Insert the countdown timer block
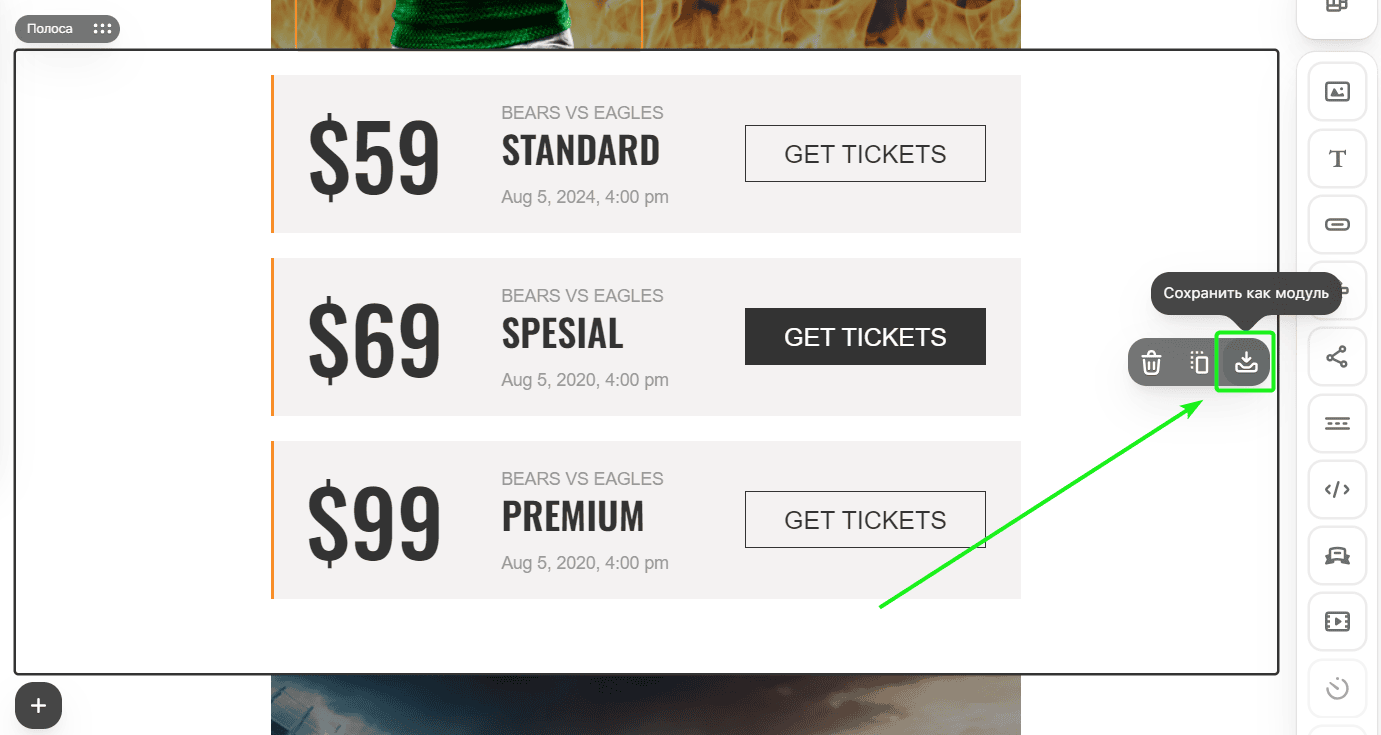Image resolution: width=1381 pixels, height=735 pixels. pyautogui.click(x=1337, y=688)
